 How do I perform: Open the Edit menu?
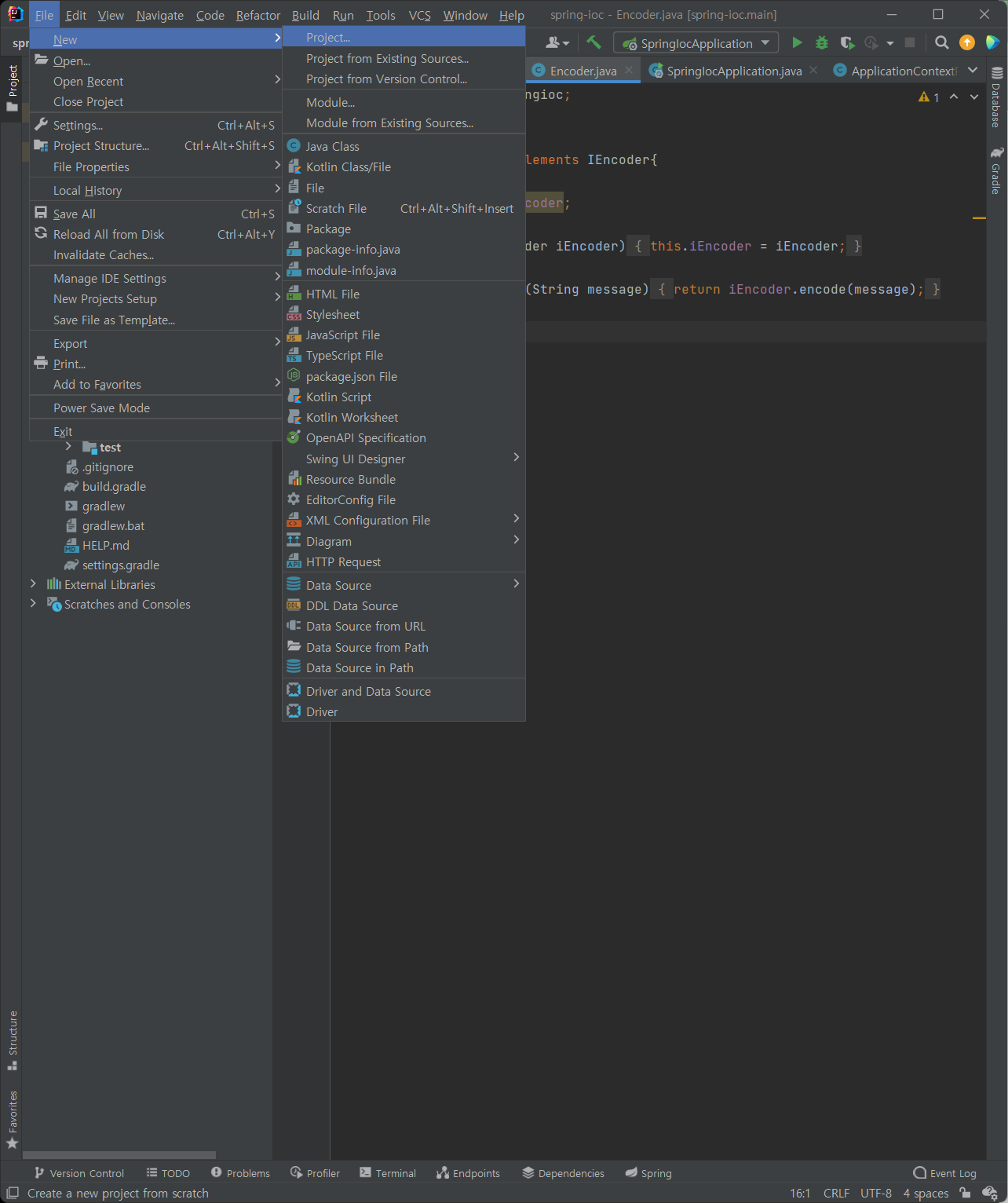tap(76, 15)
